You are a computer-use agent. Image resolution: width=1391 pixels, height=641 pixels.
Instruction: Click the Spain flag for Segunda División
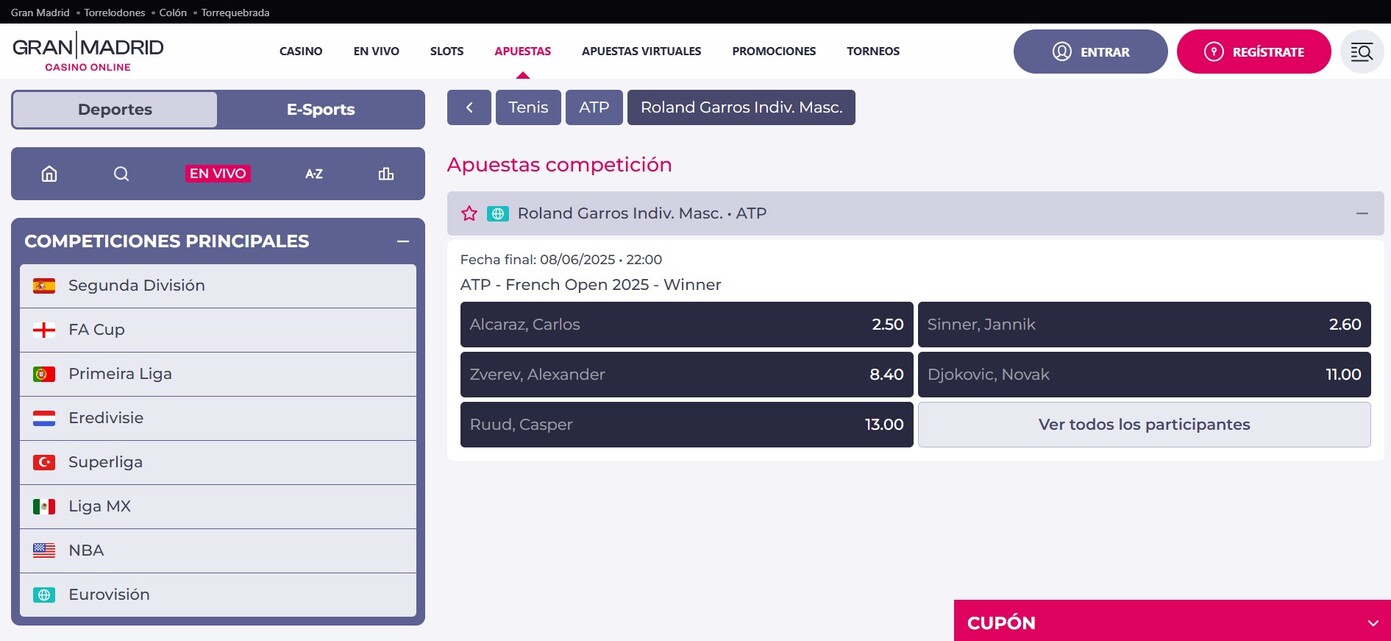[44, 286]
